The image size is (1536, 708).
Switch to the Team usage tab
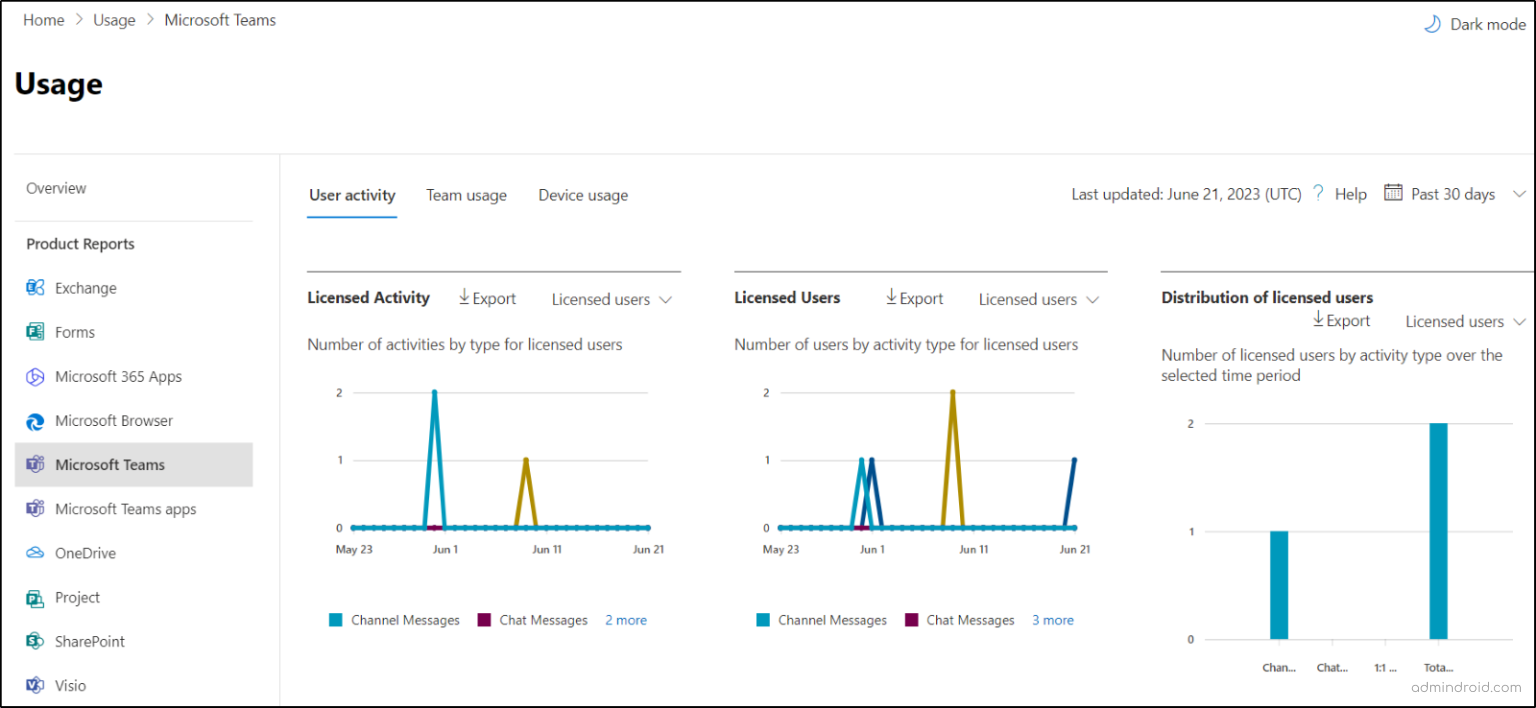click(466, 195)
